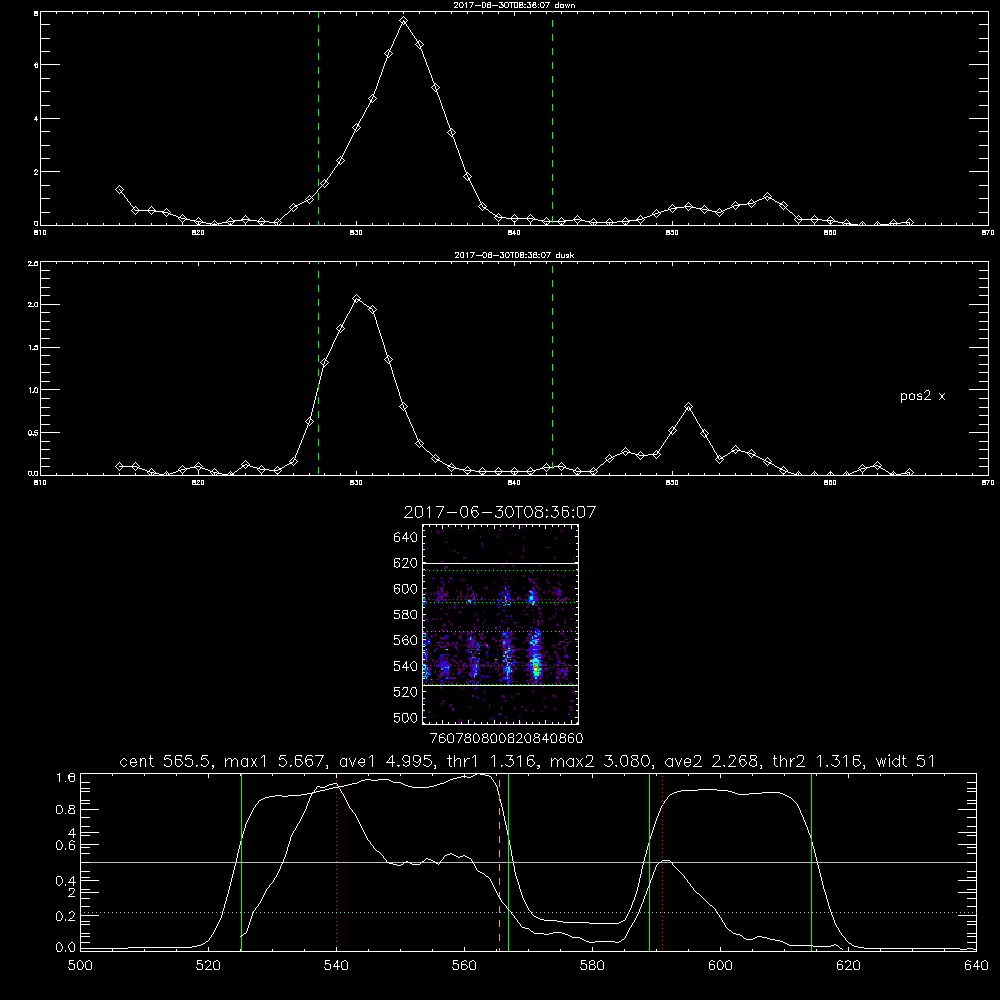Click dusk plot y-axis label 2.0
The height and width of the screenshot is (1000, 1000).
(33, 304)
